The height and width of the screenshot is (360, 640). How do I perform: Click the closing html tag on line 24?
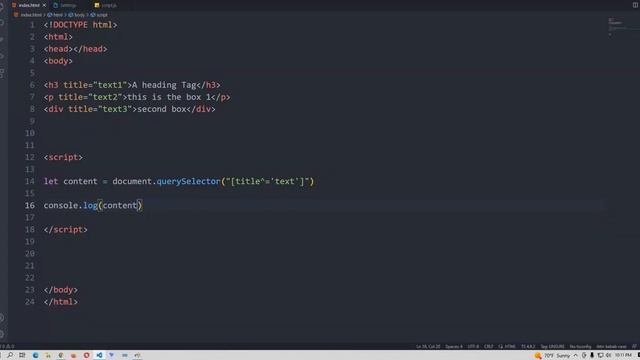tap(61, 302)
